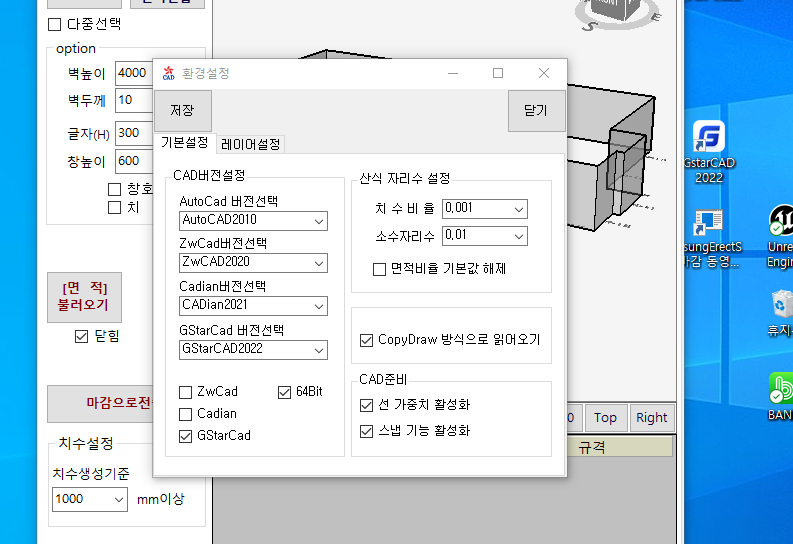The image size is (793, 544).
Task: Enable the ZwCad checkbox
Action: tap(185, 392)
